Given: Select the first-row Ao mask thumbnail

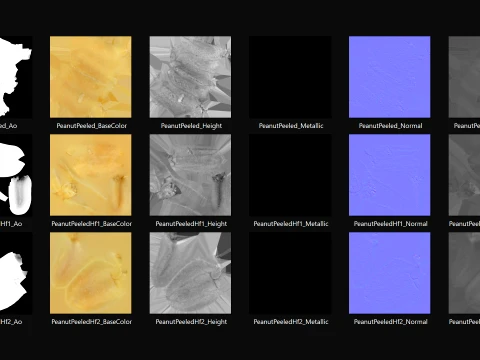Looking at the screenshot, I should tap(16, 77).
